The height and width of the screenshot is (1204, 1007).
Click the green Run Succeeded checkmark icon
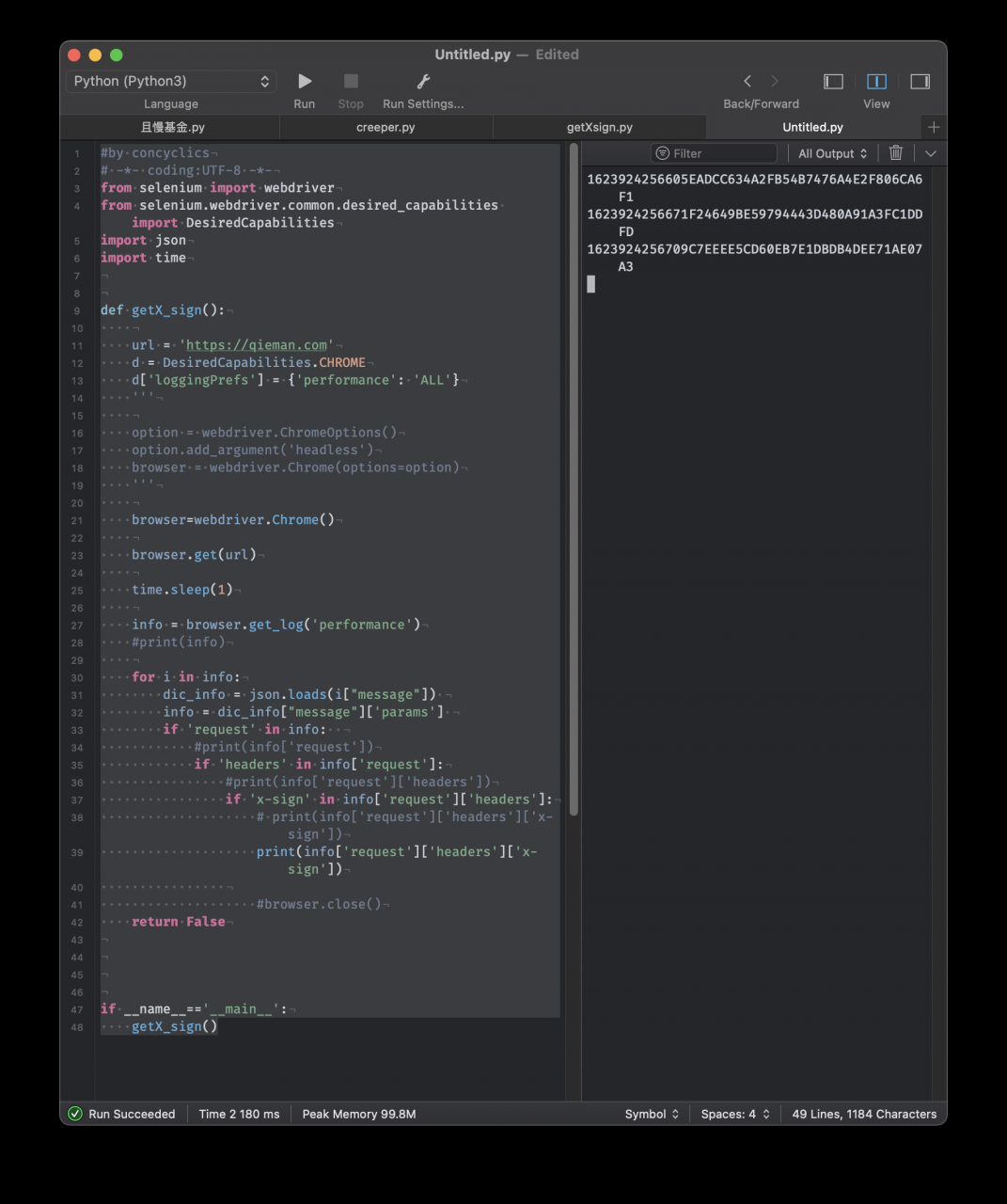pyautogui.click(x=76, y=1114)
